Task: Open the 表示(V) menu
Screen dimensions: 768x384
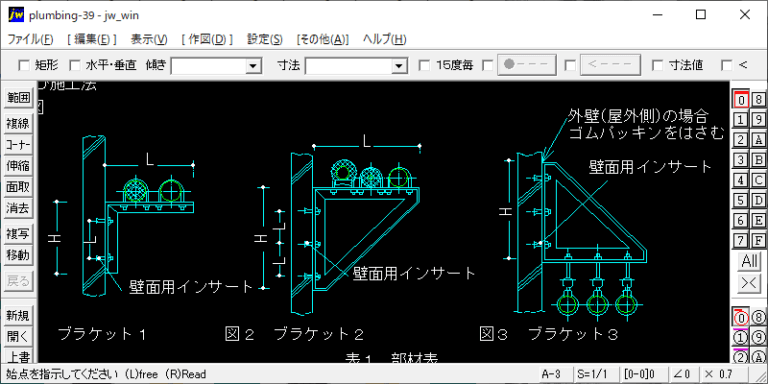Action: point(149,40)
